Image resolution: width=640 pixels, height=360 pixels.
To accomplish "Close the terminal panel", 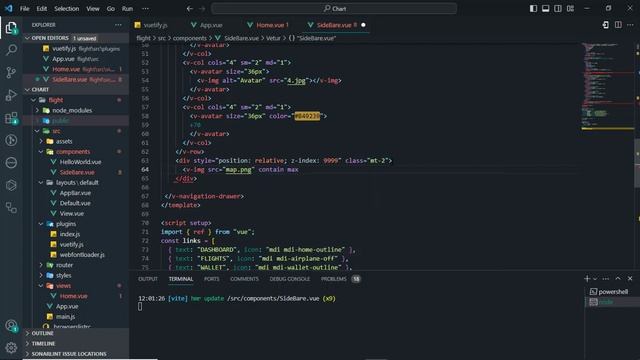I will 630,278.
